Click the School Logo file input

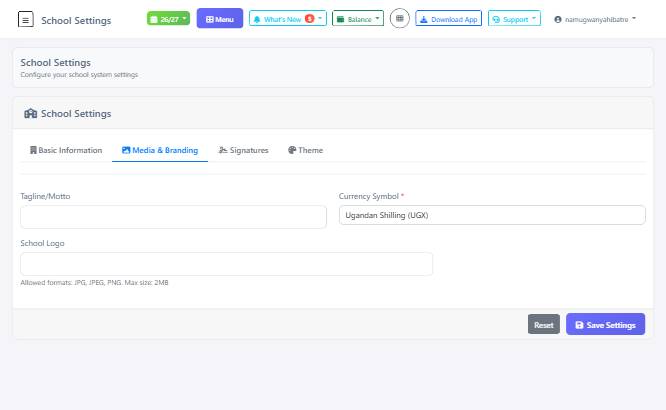[226, 264]
